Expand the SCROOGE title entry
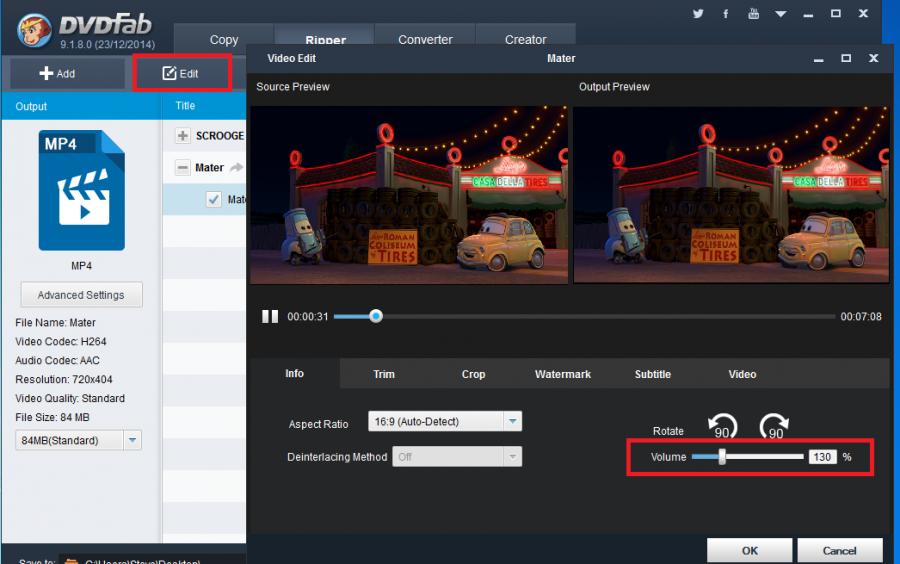900x564 pixels. [183, 136]
